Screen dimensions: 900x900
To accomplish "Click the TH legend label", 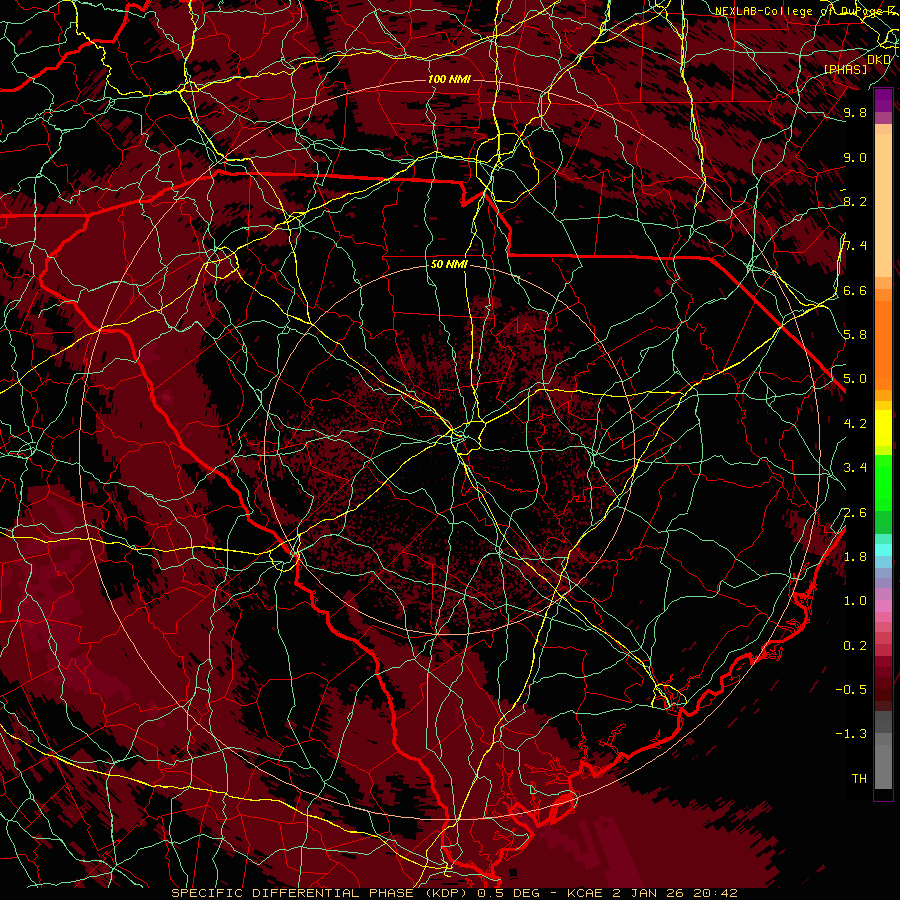I will coord(859,779).
